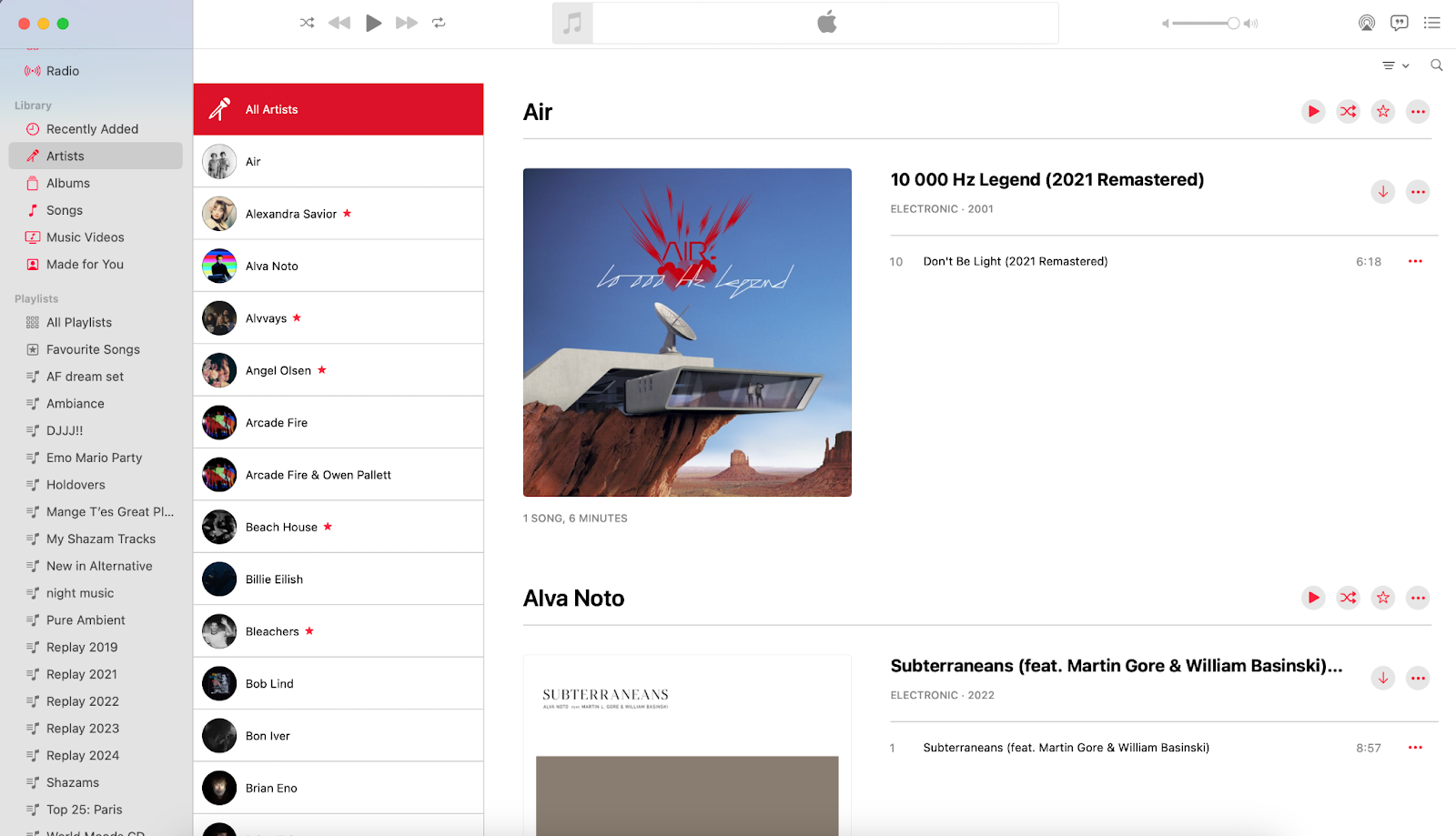1456x836 pixels.
Task: Switch to the Albums library view
Action: (67, 183)
